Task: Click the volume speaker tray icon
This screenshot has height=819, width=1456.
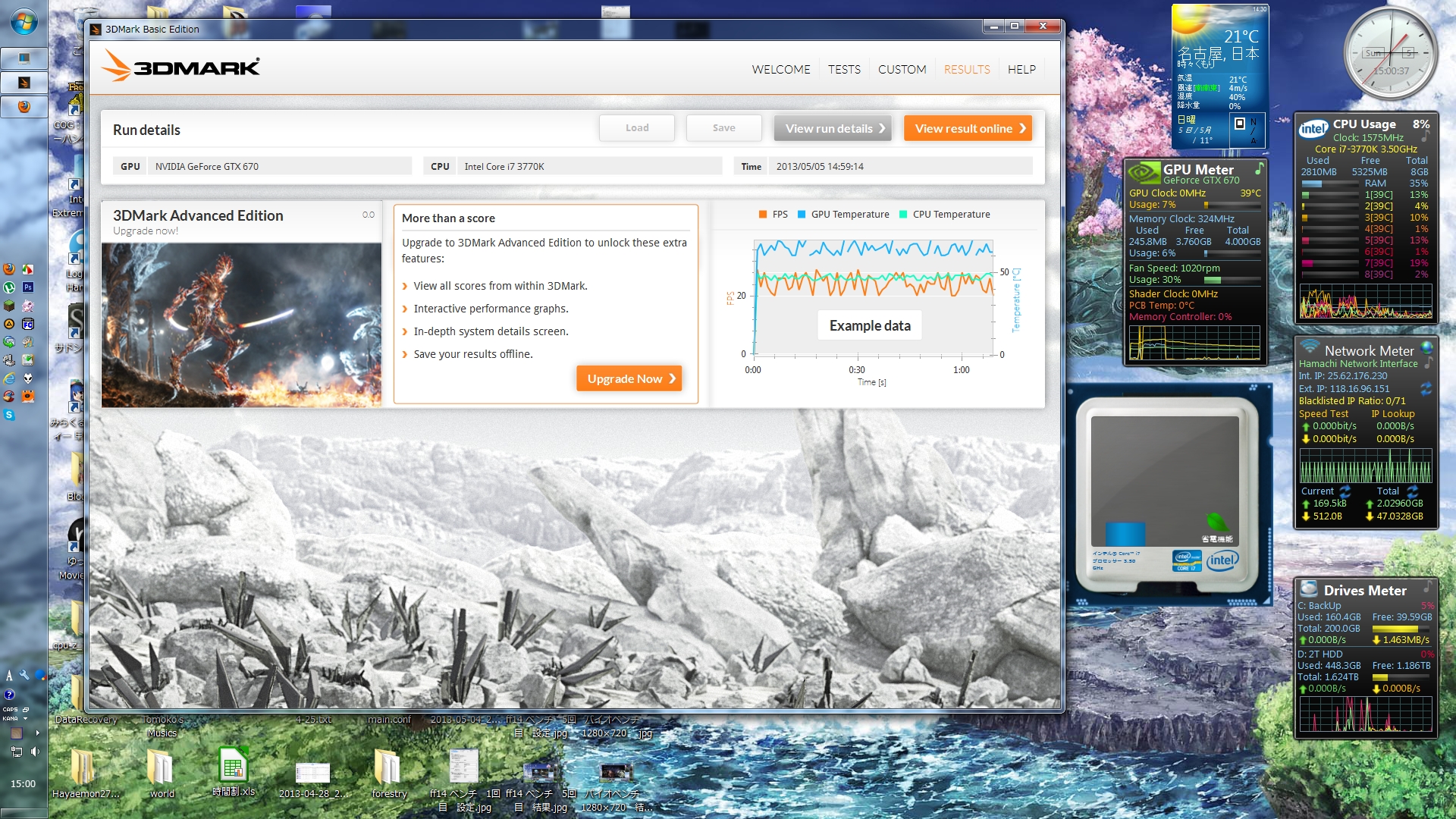Action: tap(35, 752)
